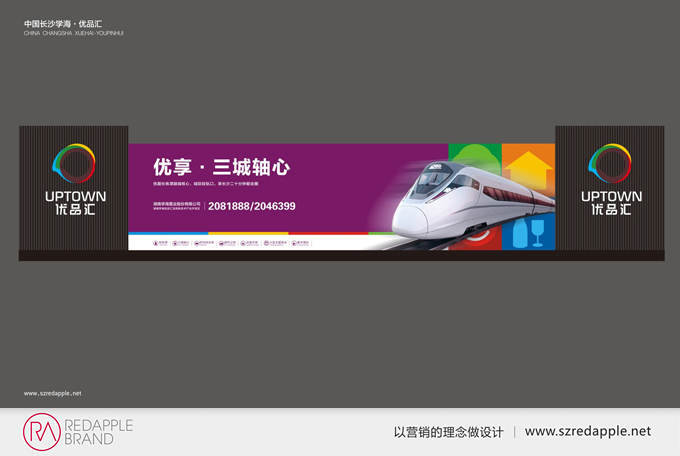The image size is (680, 456).
Task: Click the REDAPPLE BRAND circular RA logo
Action: 42,432
